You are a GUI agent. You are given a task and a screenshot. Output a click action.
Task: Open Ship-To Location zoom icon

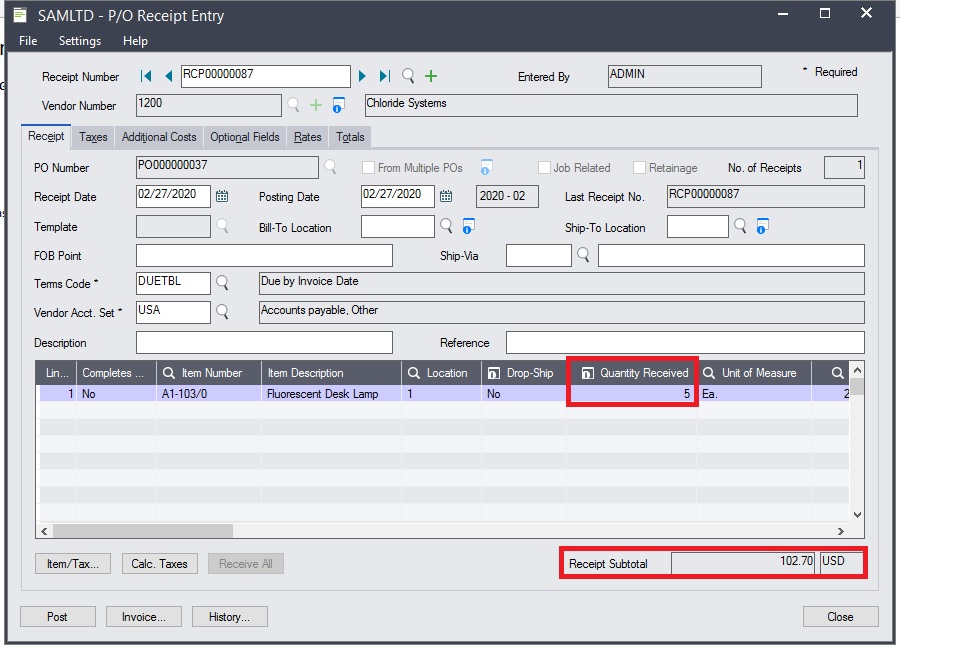point(762,226)
